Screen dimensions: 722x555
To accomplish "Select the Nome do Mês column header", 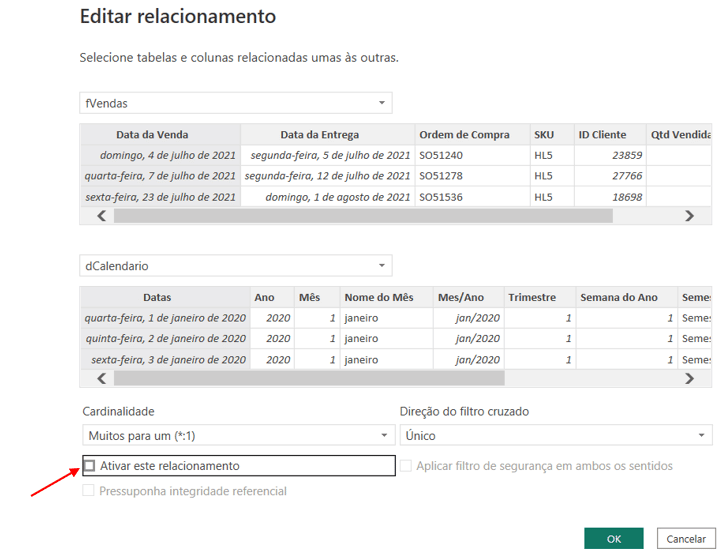I will [387, 297].
